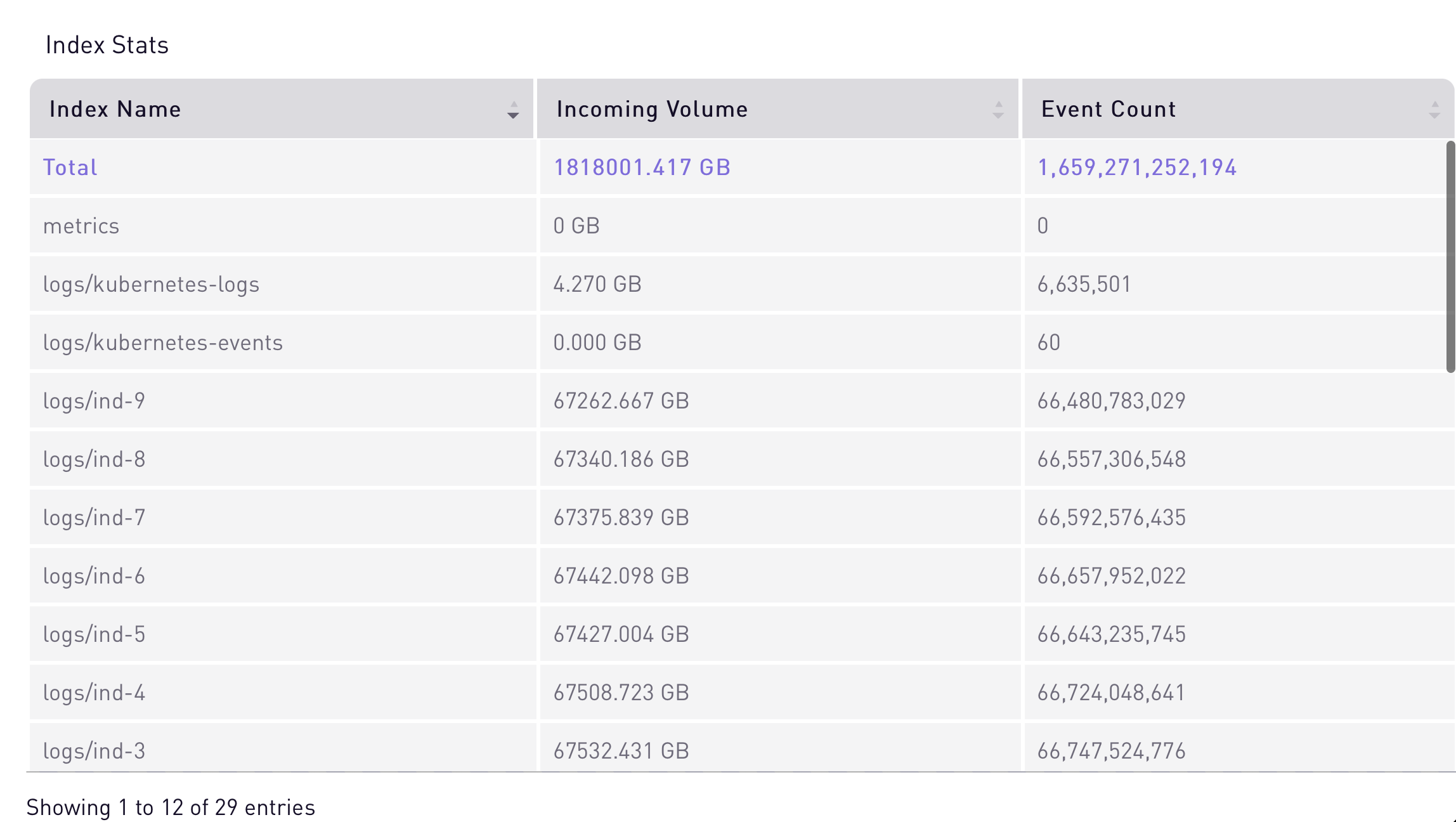The image size is (1456, 822).
Task: Click the Index Stats heading
Action: tap(107, 45)
